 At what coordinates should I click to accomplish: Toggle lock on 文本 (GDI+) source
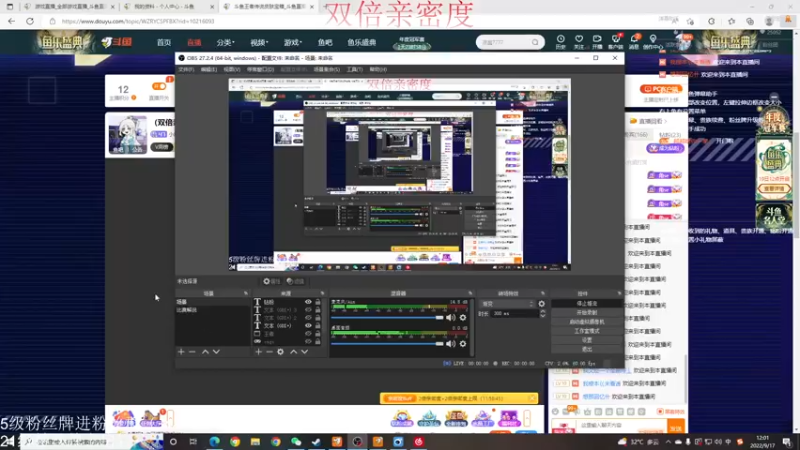[x=318, y=326]
